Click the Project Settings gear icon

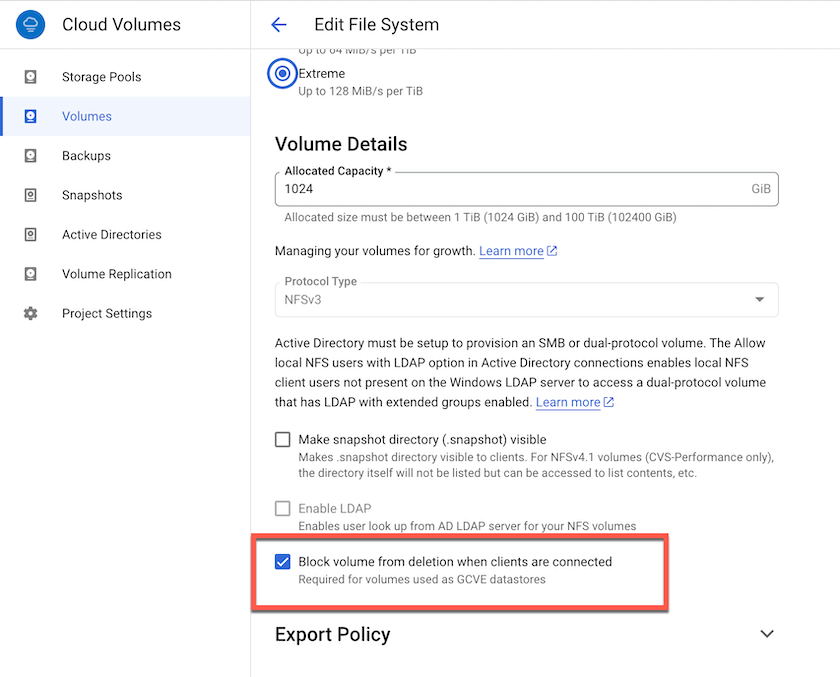31,313
